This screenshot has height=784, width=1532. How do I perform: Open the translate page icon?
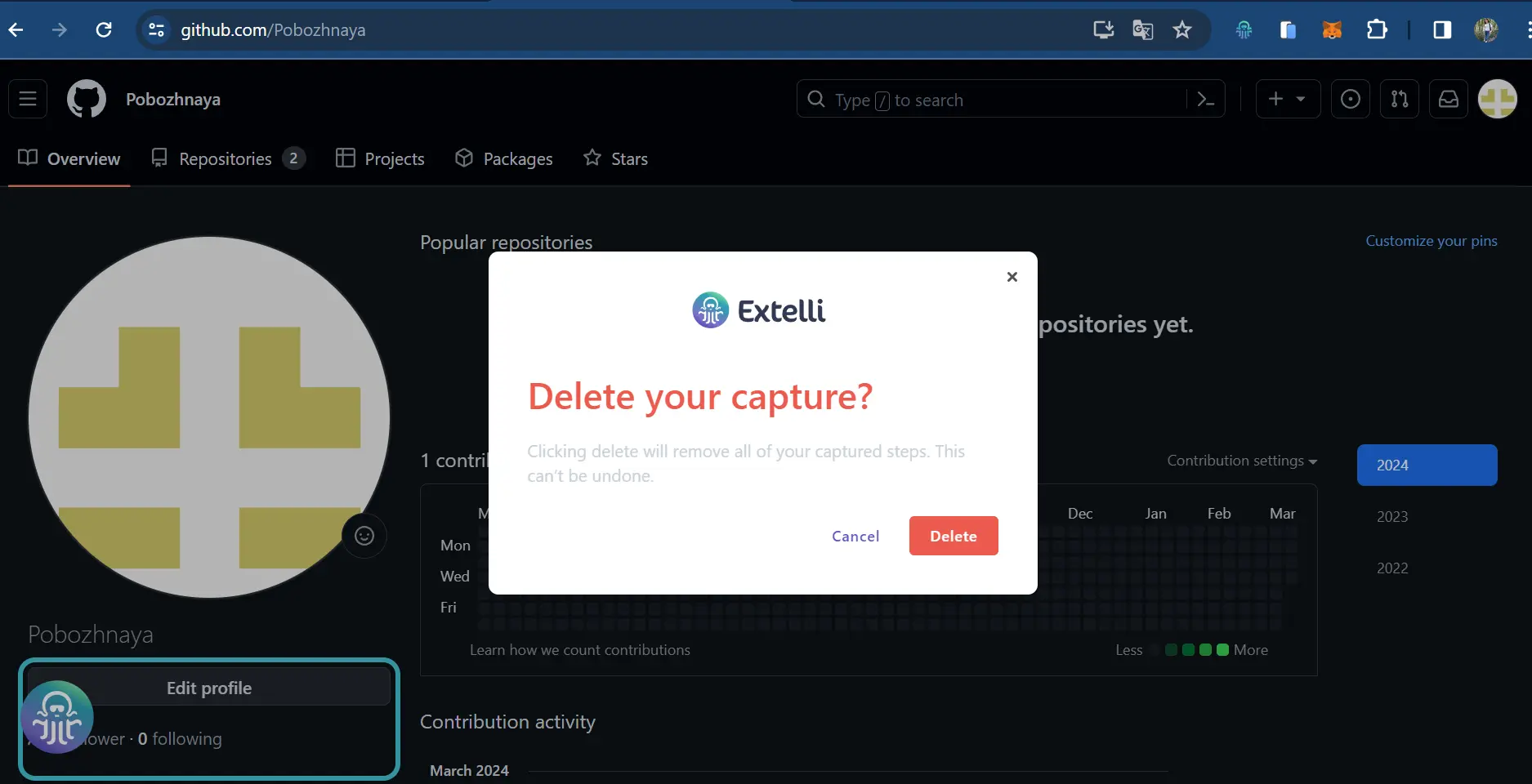1143,30
